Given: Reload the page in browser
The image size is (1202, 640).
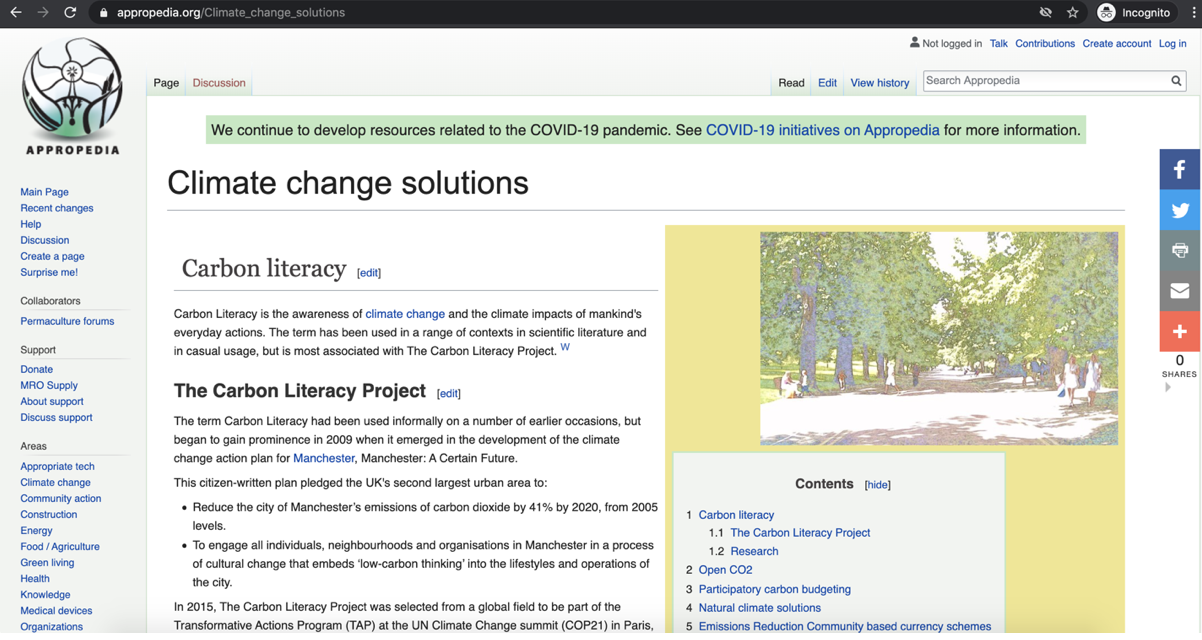Looking at the screenshot, I should tap(70, 13).
